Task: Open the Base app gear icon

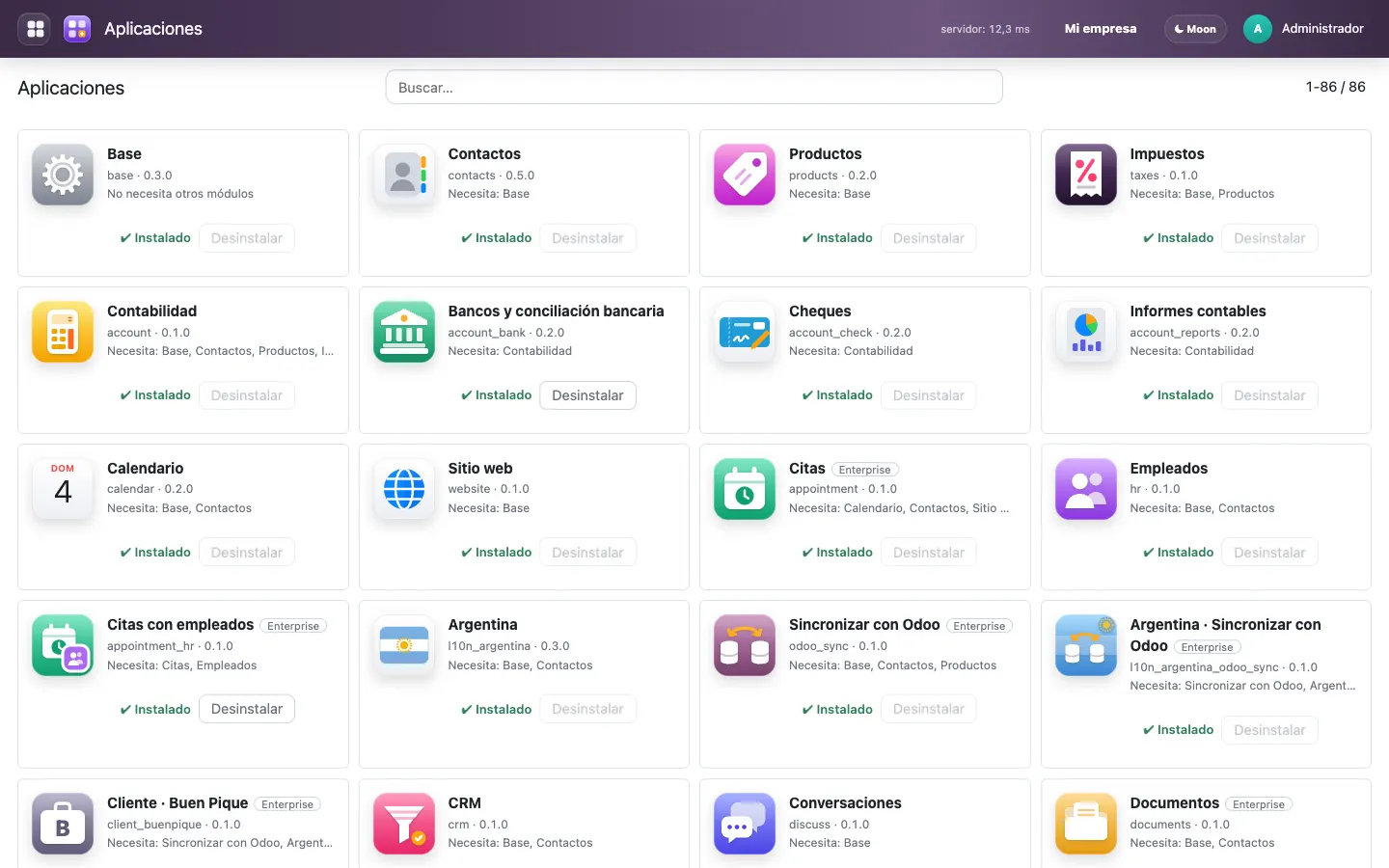Action: pyautogui.click(x=63, y=175)
